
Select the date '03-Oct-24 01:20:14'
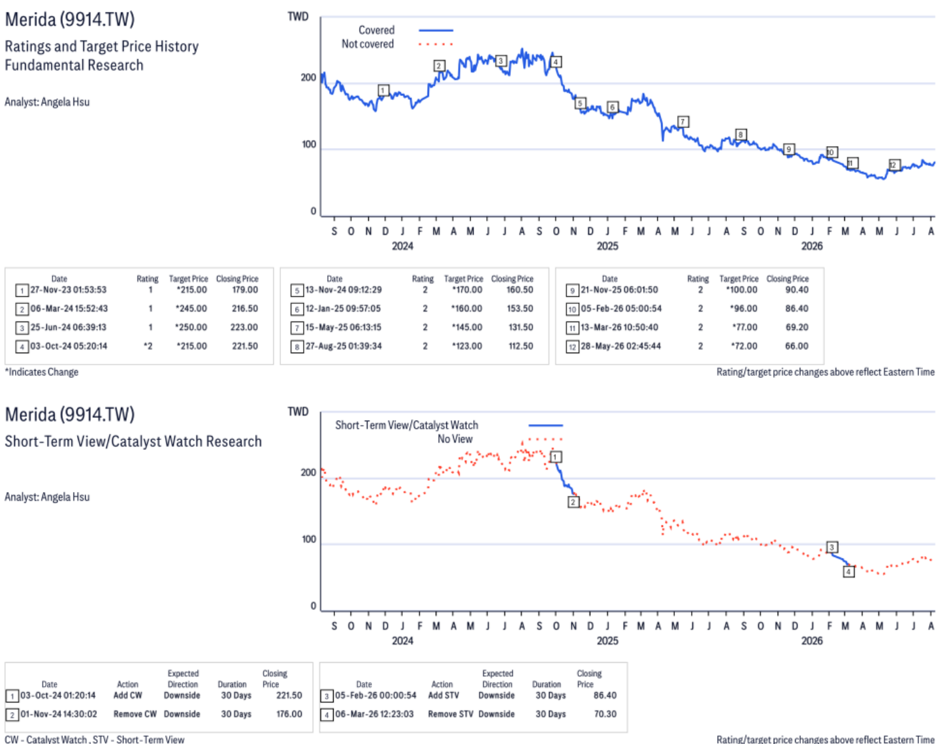click(x=58, y=695)
